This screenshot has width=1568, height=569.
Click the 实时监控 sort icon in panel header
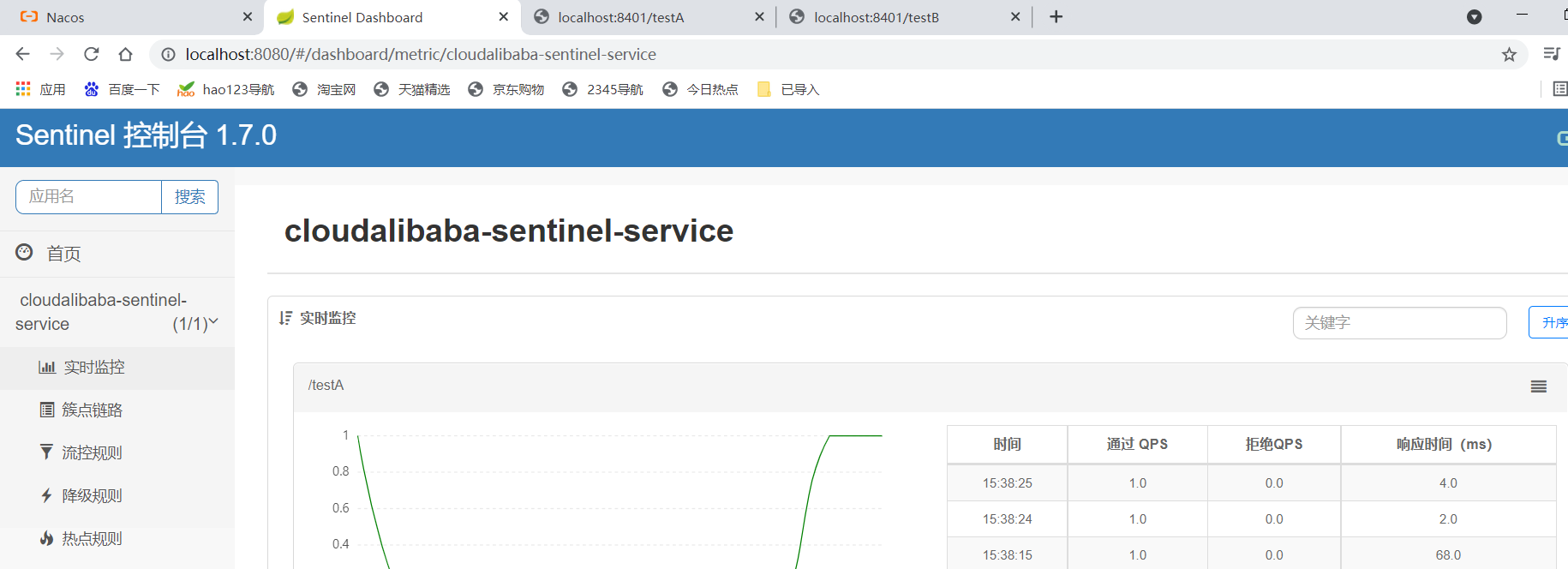[x=285, y=318]
